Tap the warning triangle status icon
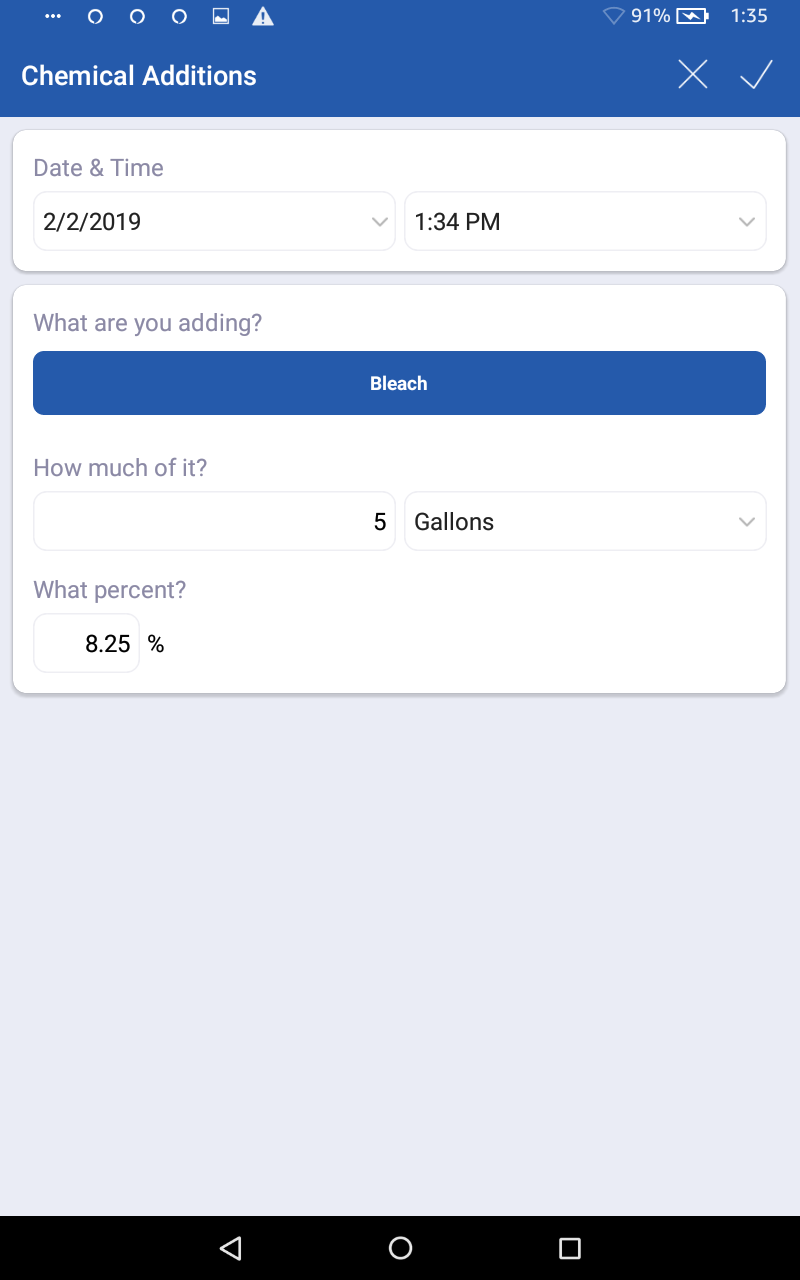The width and height of the screenshot is (800, 1280). click(x=263, y=16)
